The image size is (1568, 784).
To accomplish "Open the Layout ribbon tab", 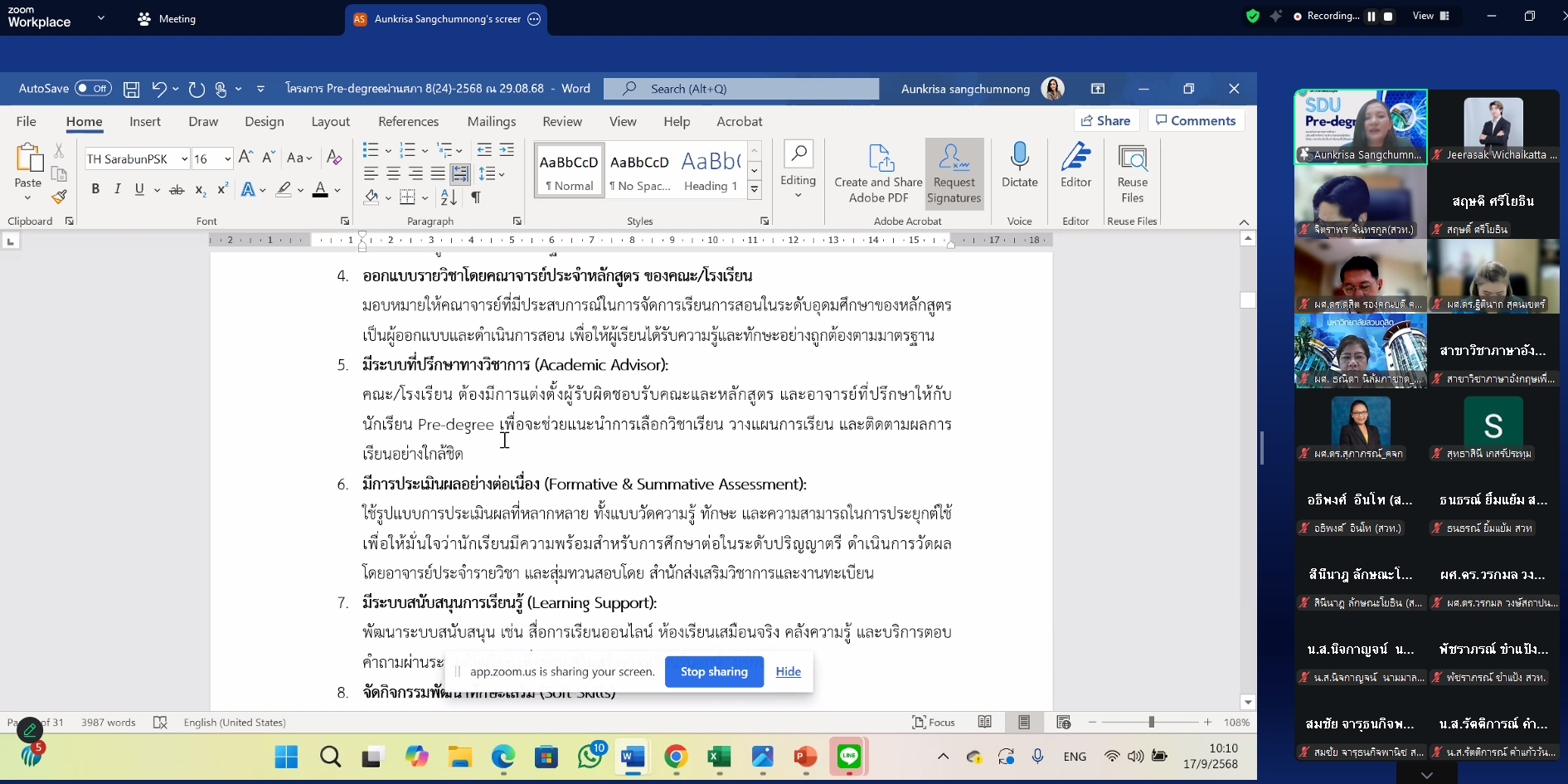I will 330,121.
